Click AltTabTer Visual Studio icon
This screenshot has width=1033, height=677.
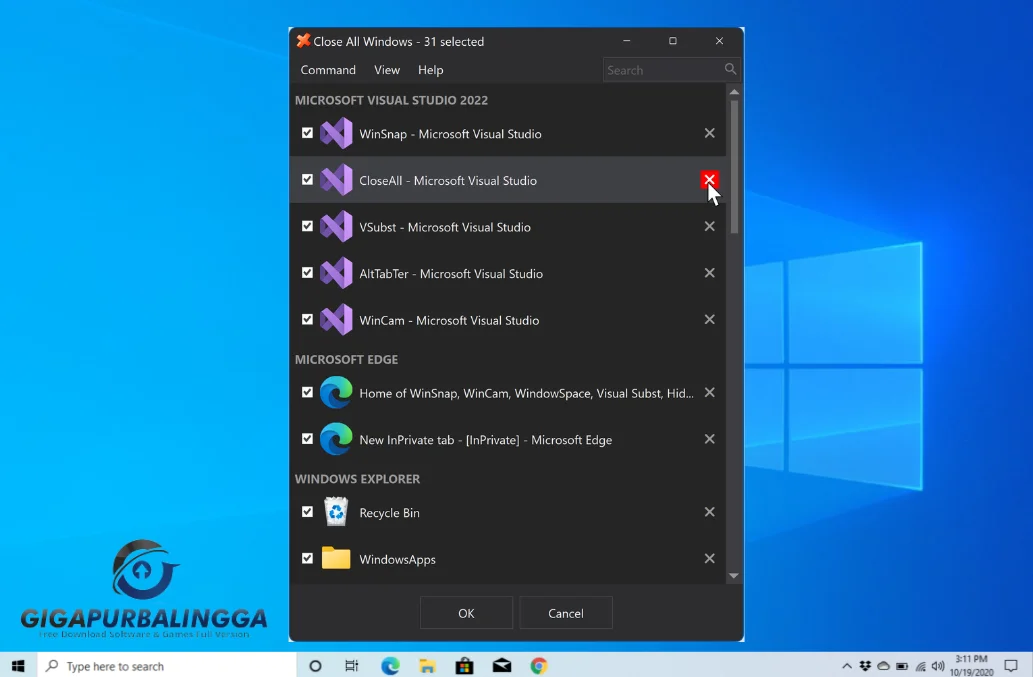tap(336, 273)
